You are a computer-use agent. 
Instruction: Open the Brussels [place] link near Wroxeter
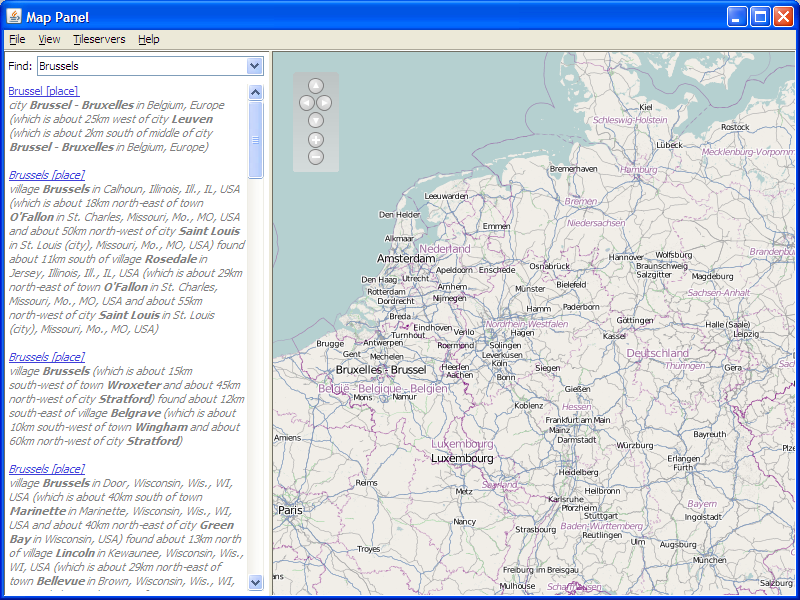click(x=47, y=357)
